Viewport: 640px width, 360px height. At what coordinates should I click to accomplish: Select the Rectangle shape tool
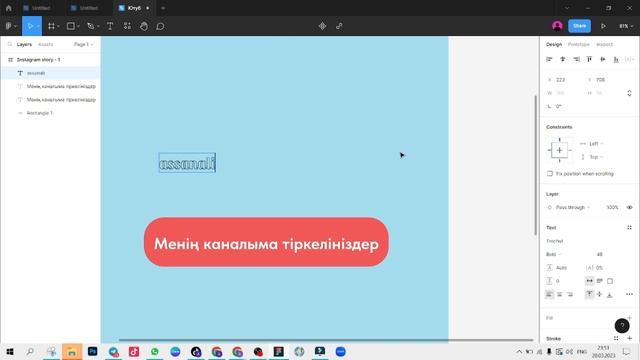click(71, 26)
